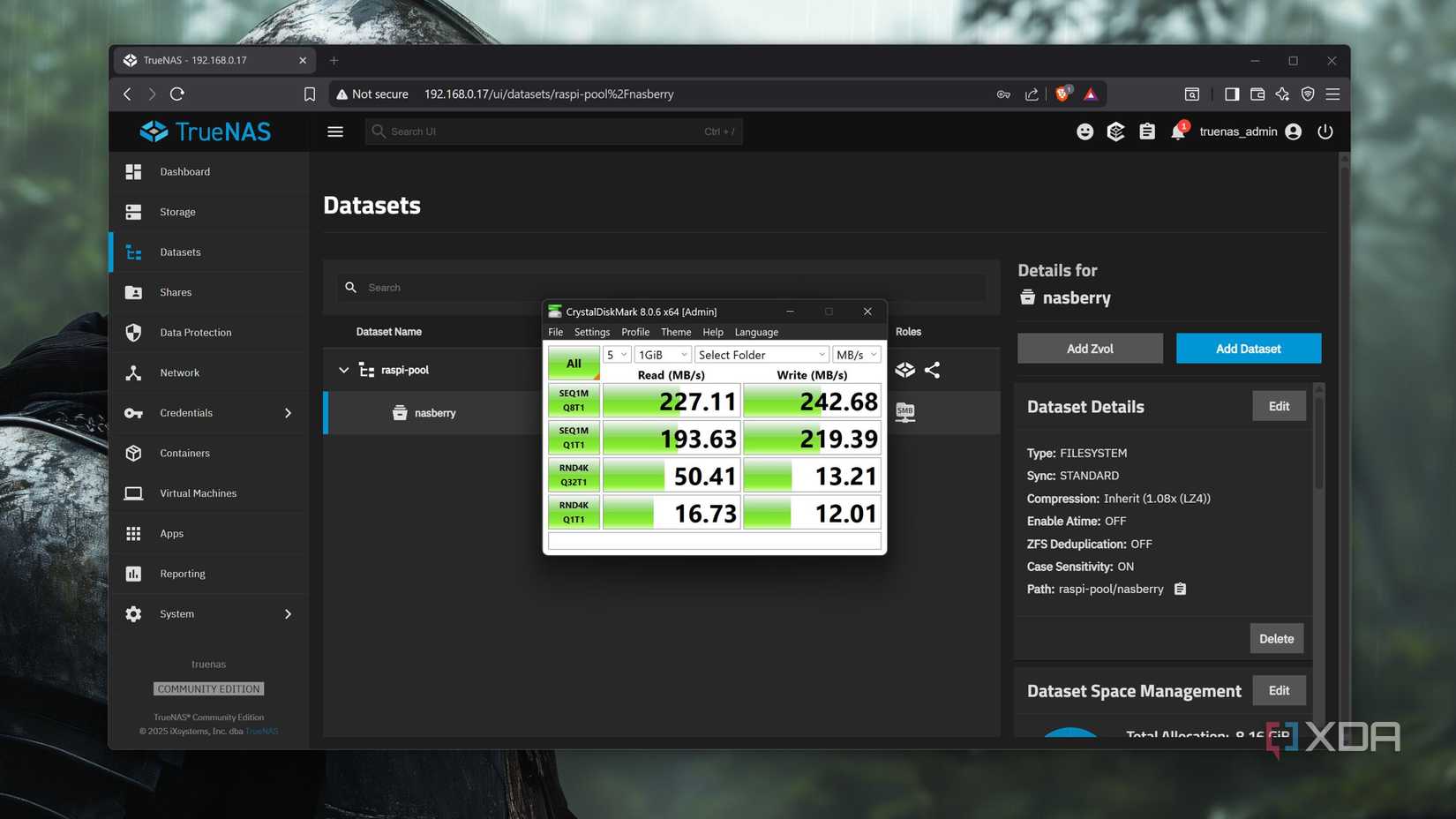Image resolution: width=1456 pixels, height=819 pixels.
Task: Toggle the sidebar with hamburger menu icon
Action: (335, 131)
